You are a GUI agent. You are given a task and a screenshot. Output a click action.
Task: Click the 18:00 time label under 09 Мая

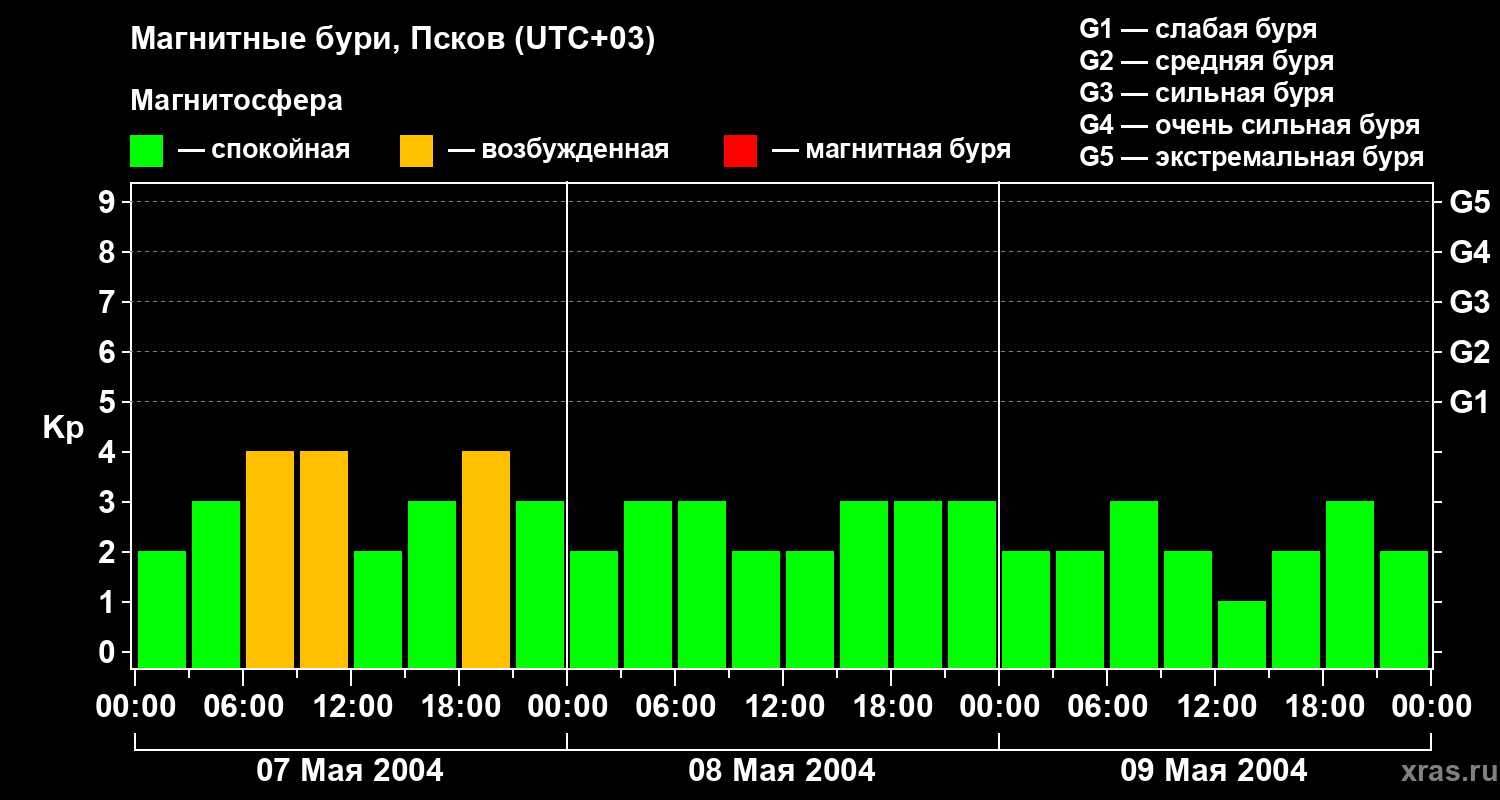[1323, 707]
